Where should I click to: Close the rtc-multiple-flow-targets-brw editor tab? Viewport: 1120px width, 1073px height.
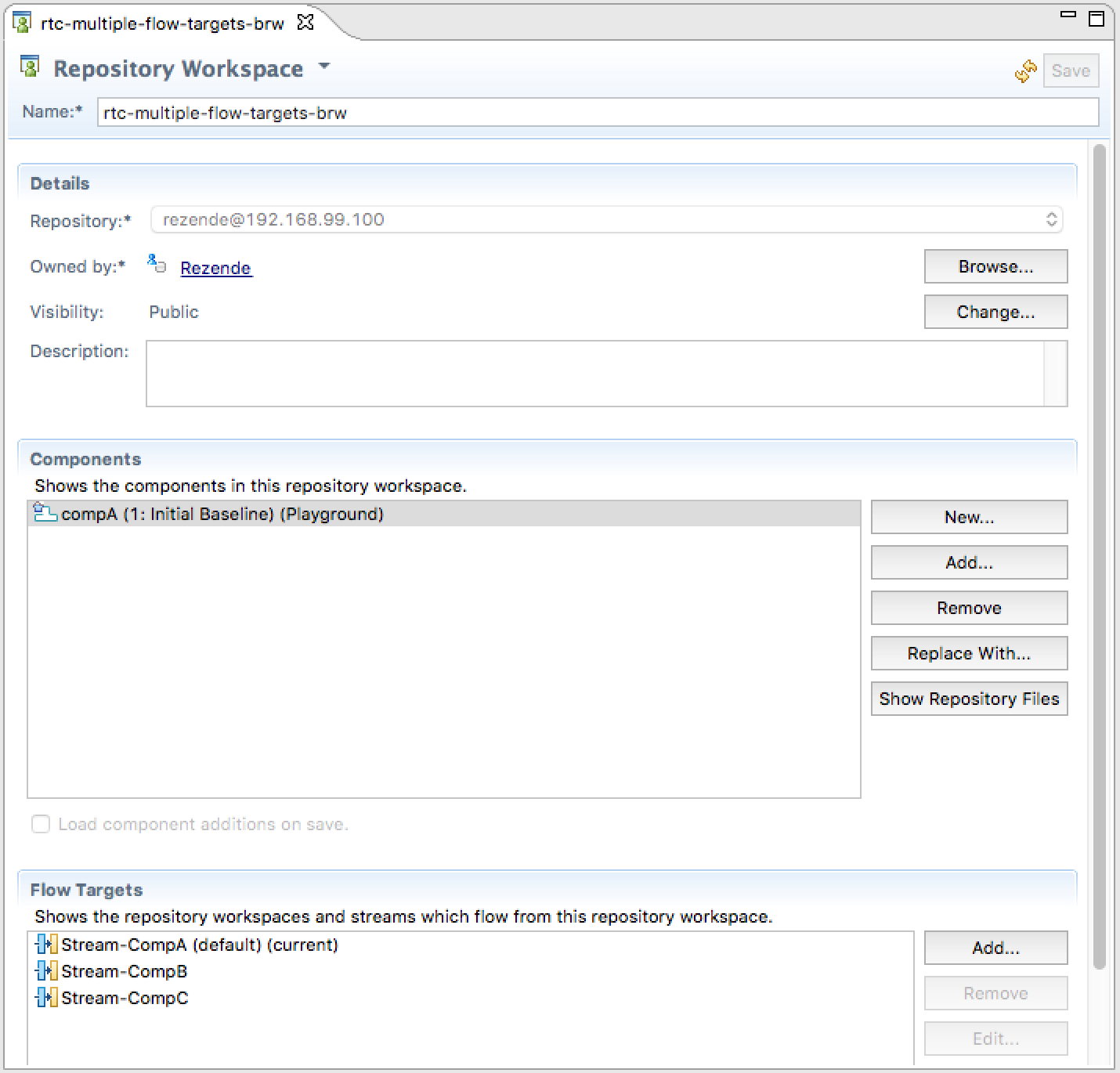point(305,23)
